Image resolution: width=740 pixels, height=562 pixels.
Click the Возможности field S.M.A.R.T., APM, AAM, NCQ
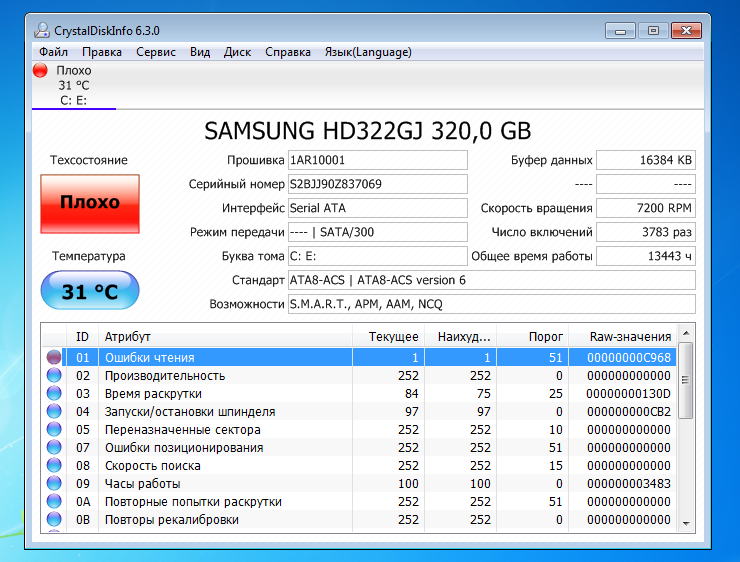[x=492, y=304]
